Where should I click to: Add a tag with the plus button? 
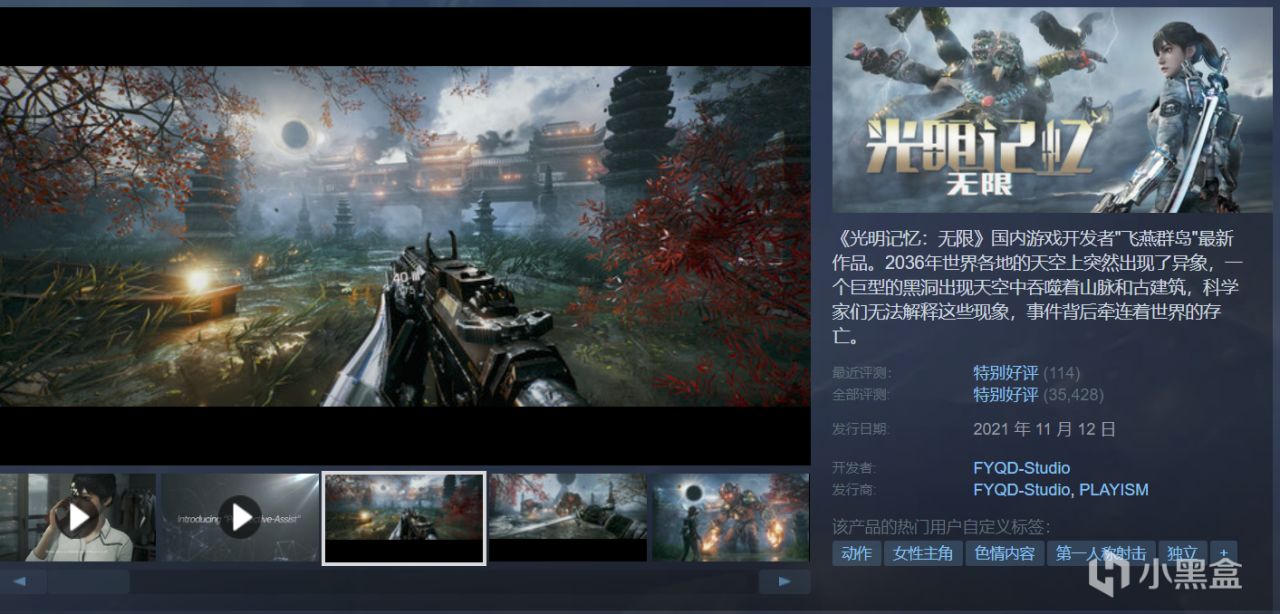(x=1224, y=554)
